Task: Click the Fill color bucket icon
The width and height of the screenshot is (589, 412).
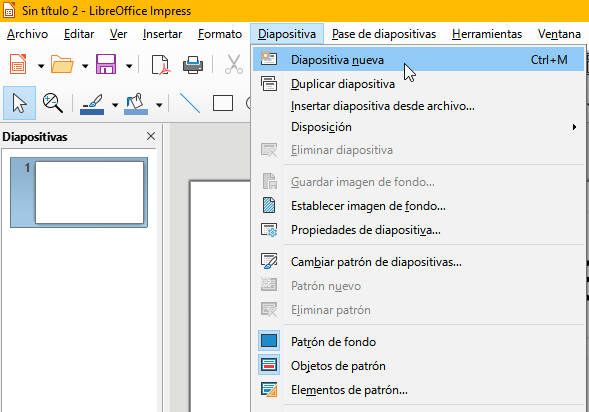Action: pos(136,104)
